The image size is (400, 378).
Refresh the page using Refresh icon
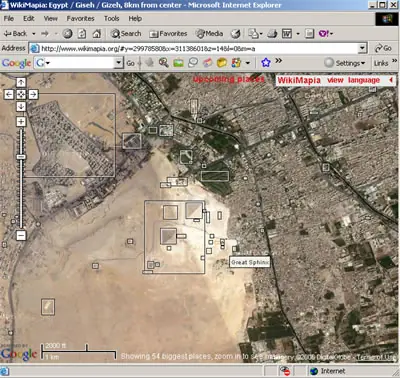point(82,33)
